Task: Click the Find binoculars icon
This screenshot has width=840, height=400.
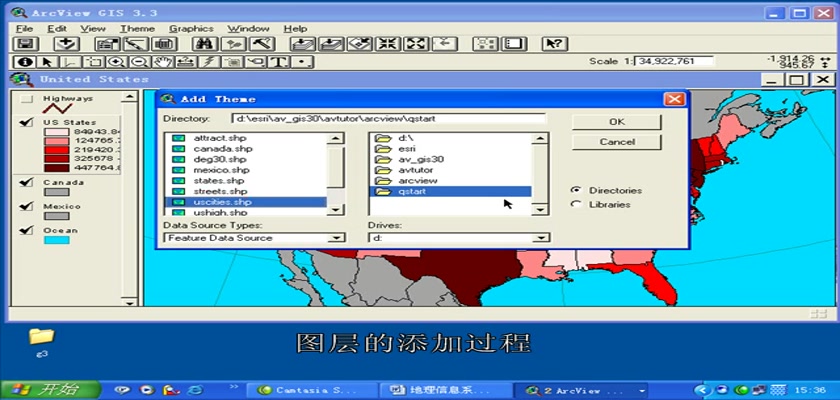Action: (204, 44)
